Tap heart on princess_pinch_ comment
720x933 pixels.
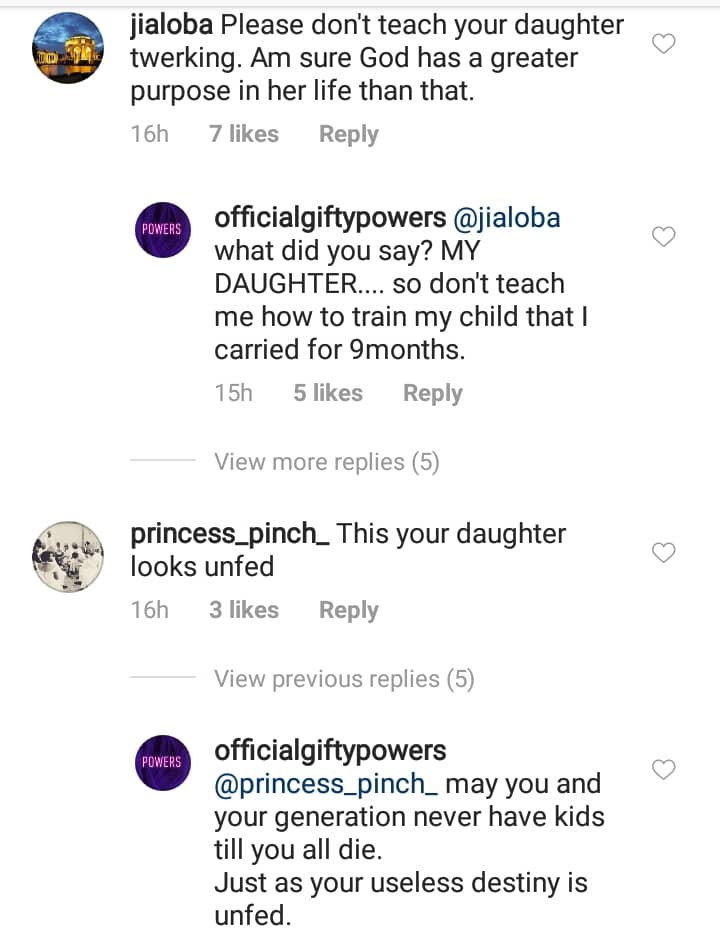point(663,553)
